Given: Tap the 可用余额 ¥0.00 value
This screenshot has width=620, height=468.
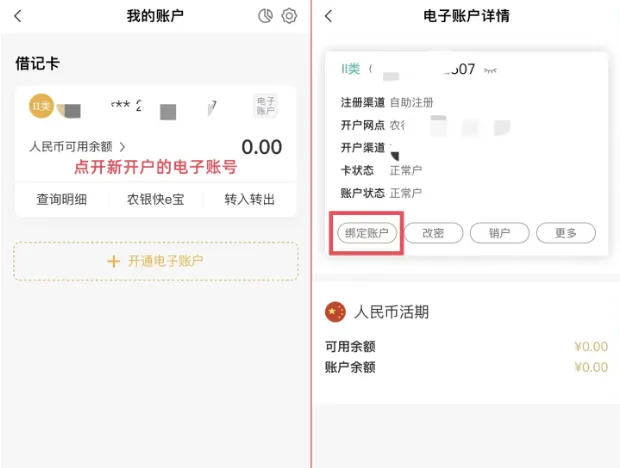Looking at the screenshot, I should tap(591, 347).
